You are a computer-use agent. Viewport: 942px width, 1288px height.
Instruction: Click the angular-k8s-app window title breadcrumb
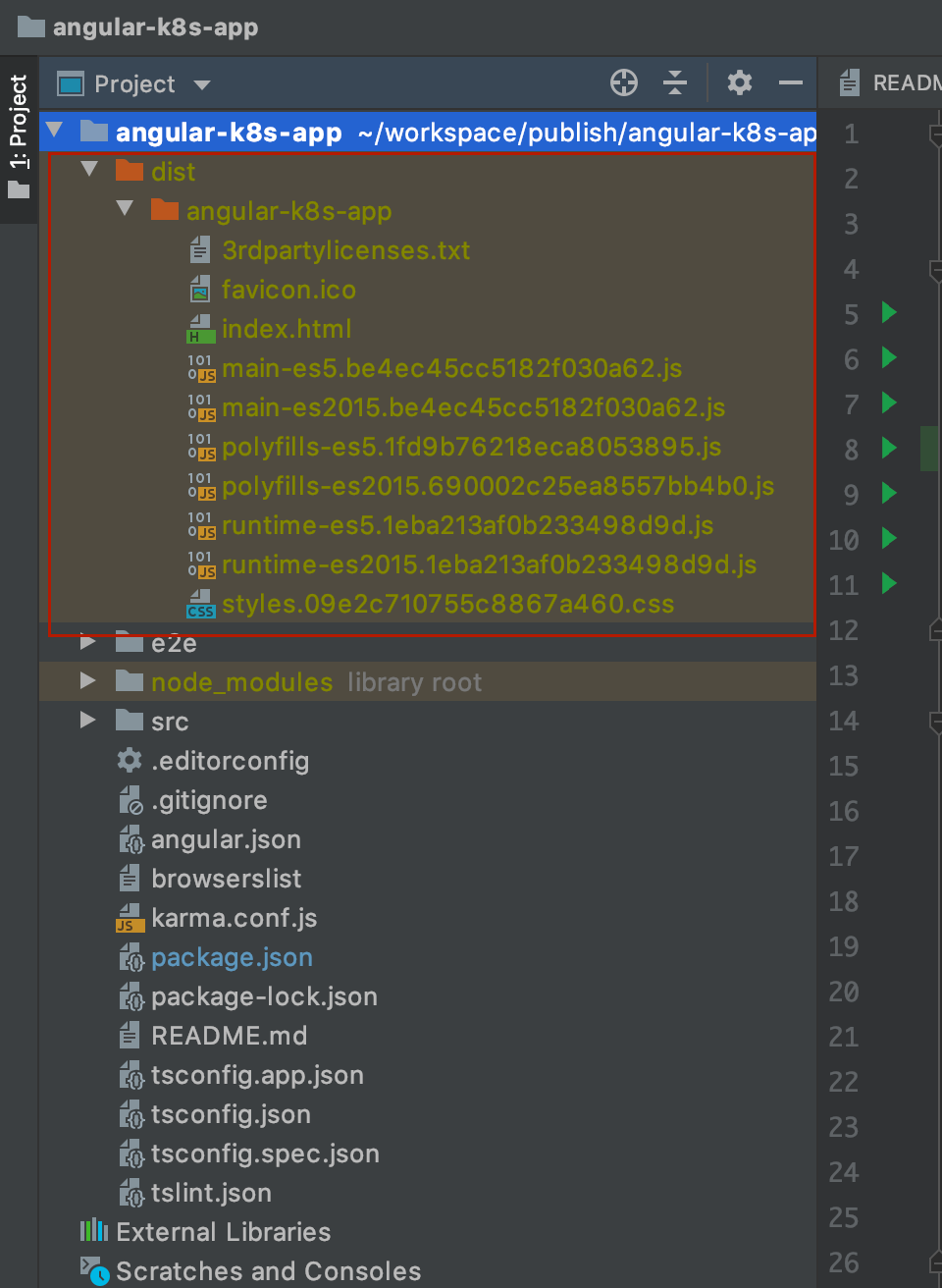click(155, 27)
